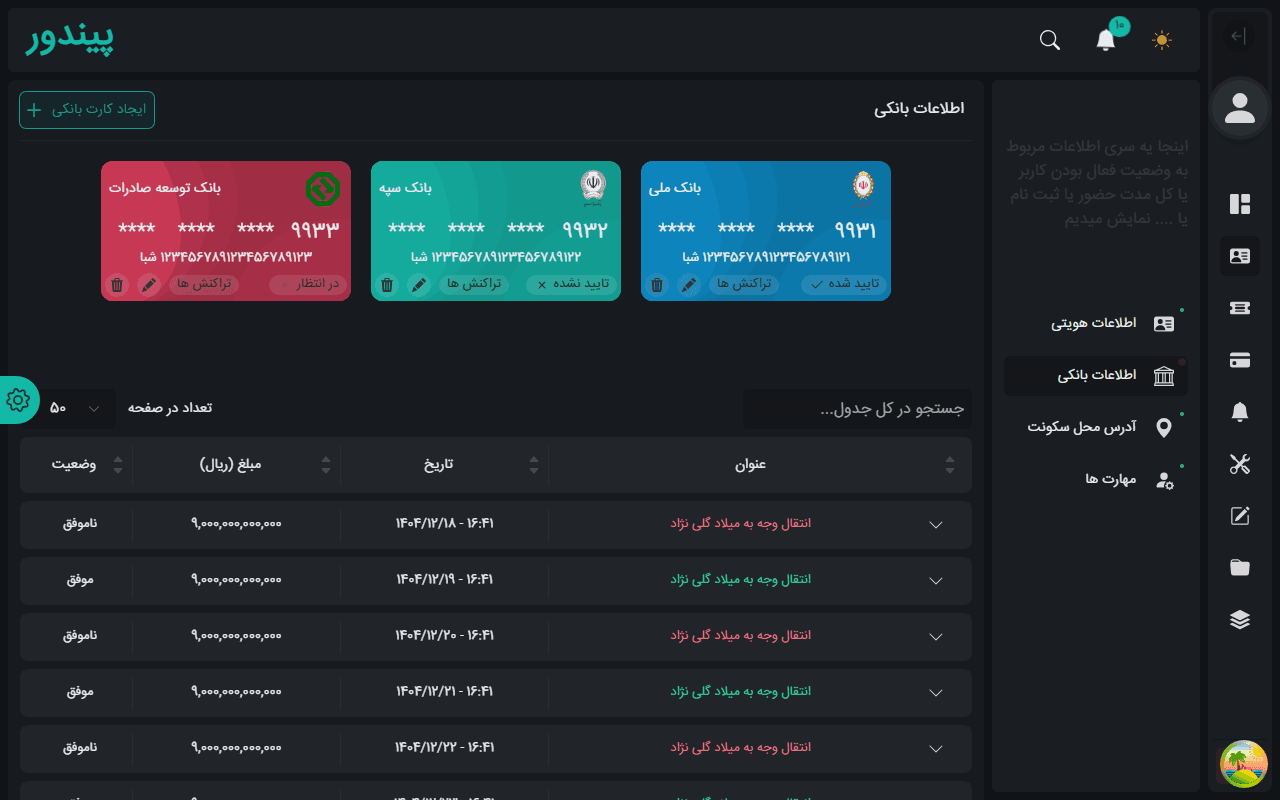
Task: Open the search magnifier in header
Action: (1050, 40)
